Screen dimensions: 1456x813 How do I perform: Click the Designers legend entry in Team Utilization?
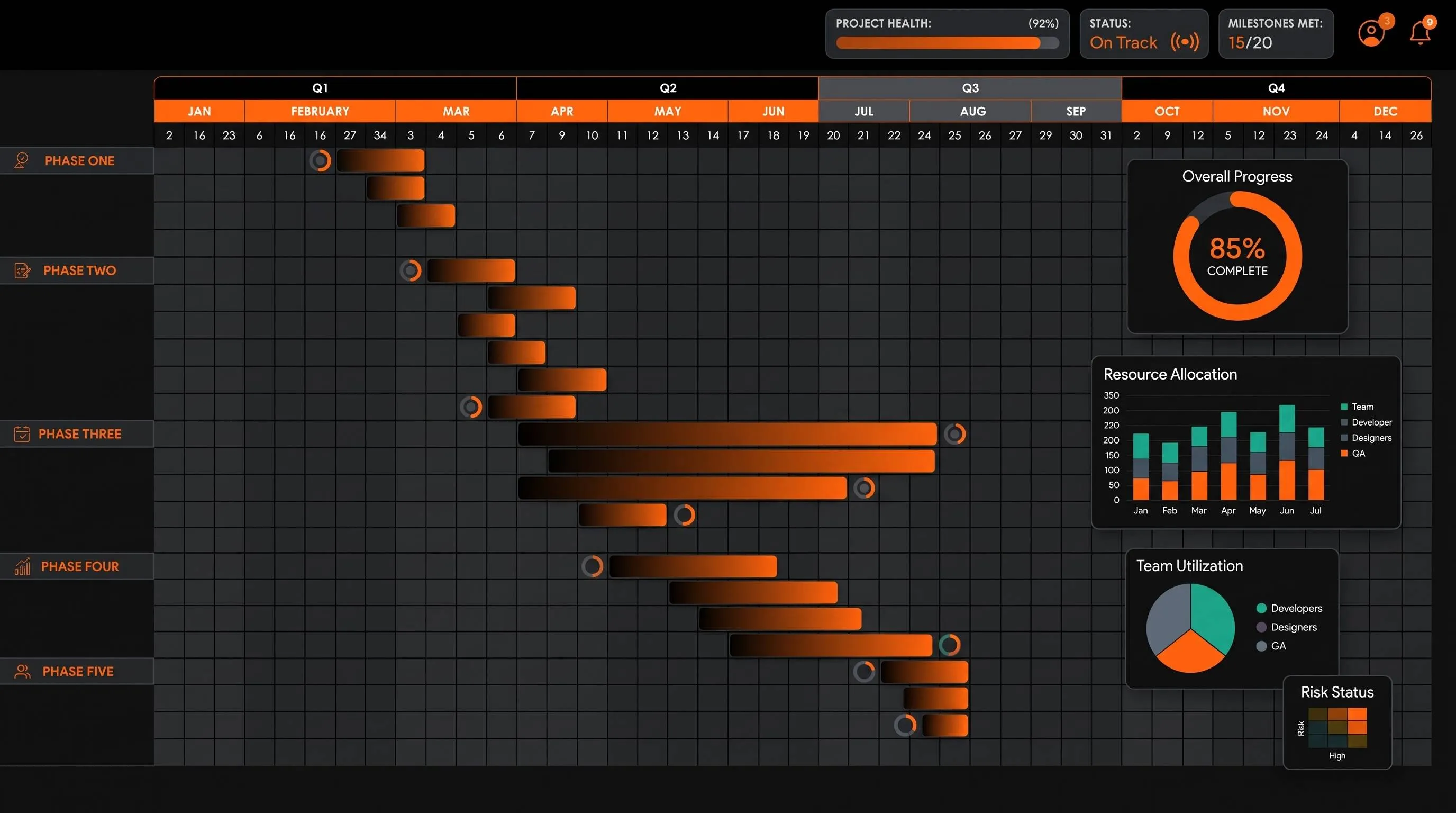pyautogui.click(x=1287, y=627)
